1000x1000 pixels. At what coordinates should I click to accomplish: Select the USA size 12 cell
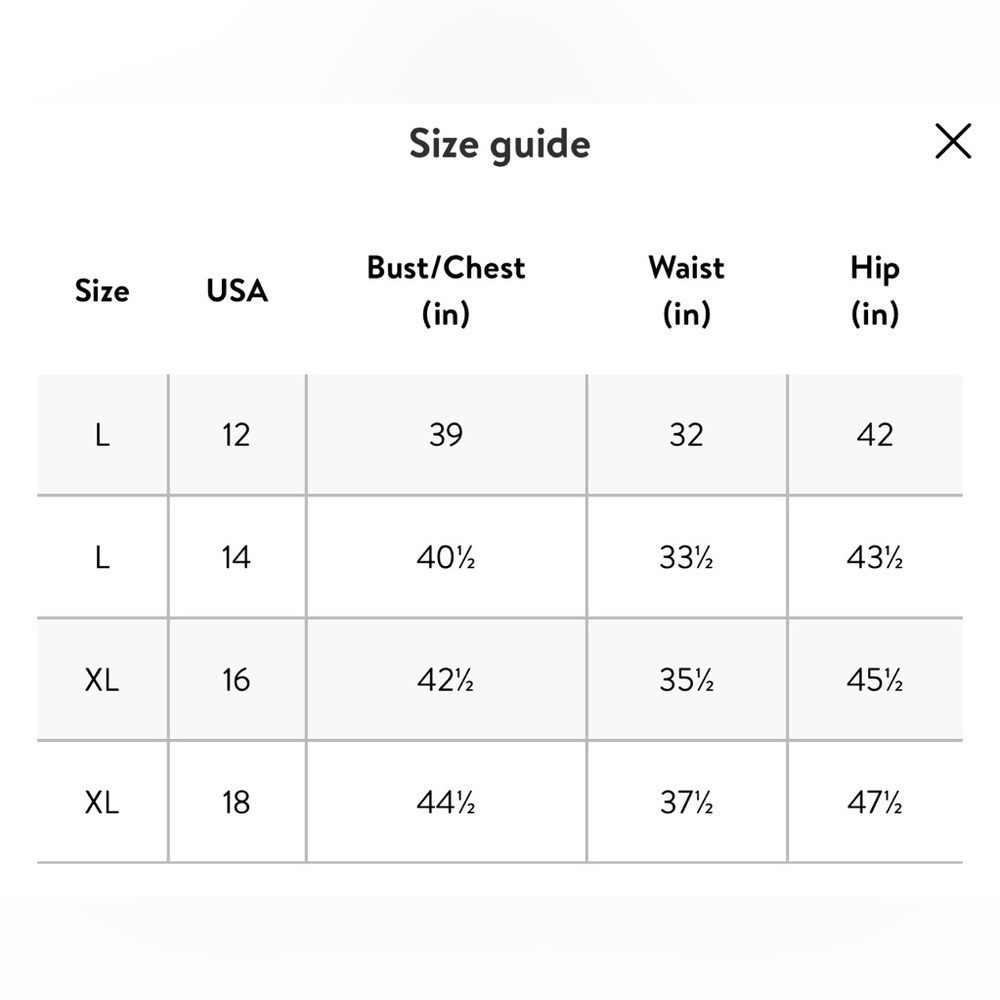237,435
